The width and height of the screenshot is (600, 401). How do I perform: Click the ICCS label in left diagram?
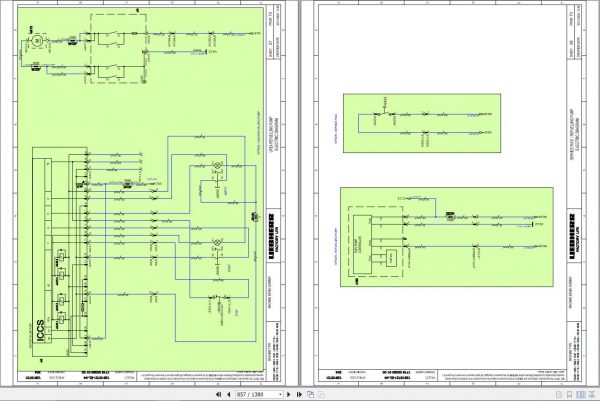pyautogui.click(x=40, y=331)
